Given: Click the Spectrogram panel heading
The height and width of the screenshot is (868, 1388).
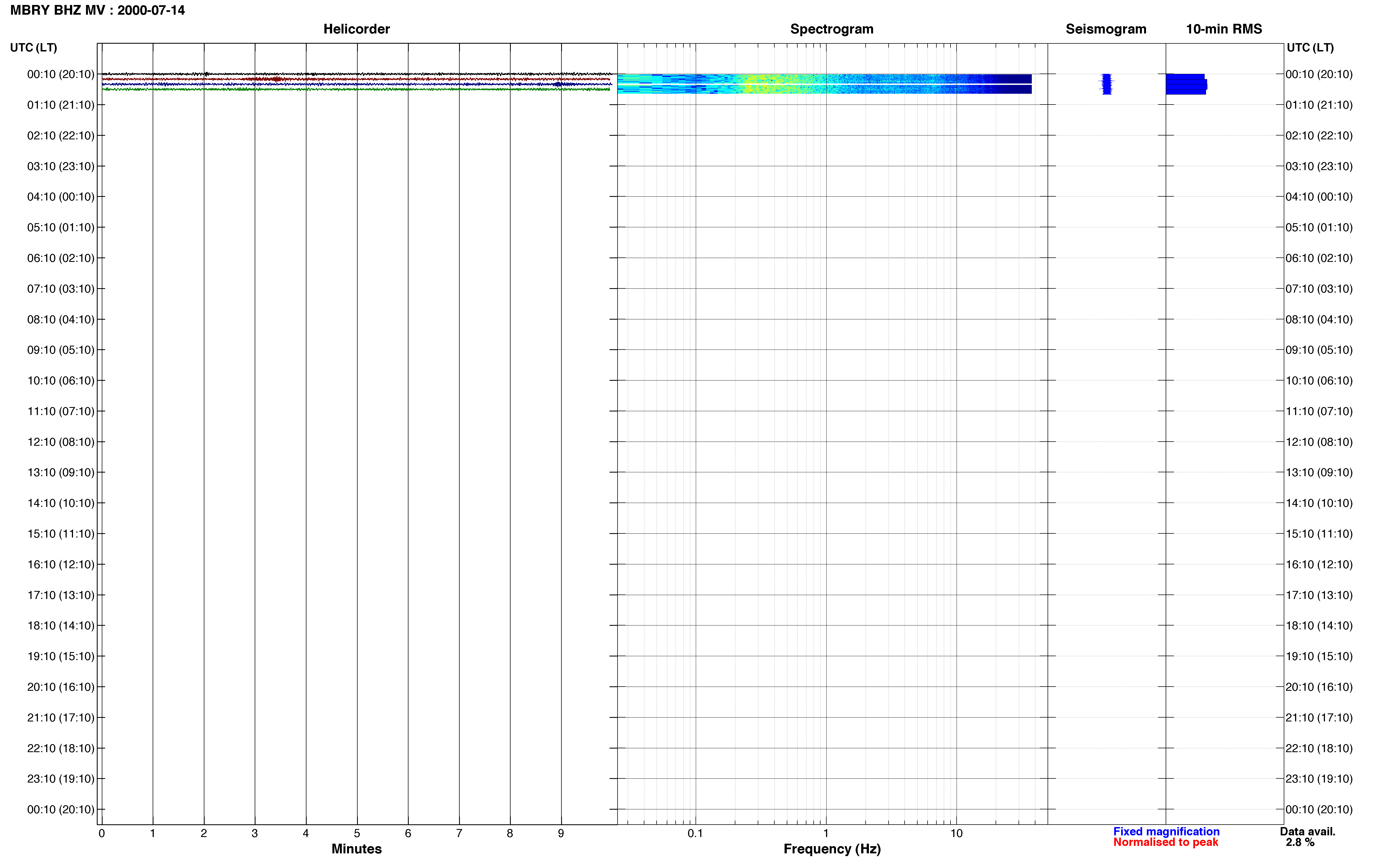Looking at the screenshot, I should (x=832, y=29).
